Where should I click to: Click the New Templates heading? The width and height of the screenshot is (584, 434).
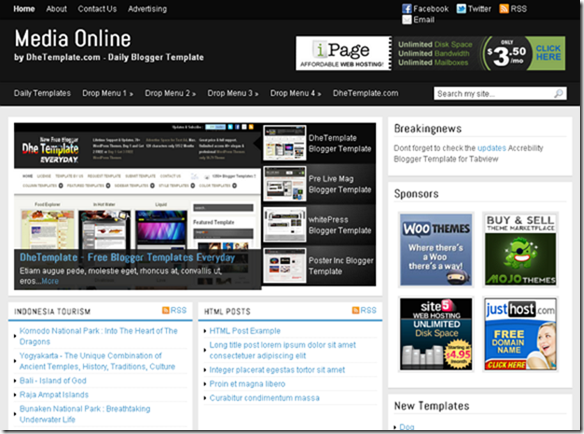click(x=431, y=406)
